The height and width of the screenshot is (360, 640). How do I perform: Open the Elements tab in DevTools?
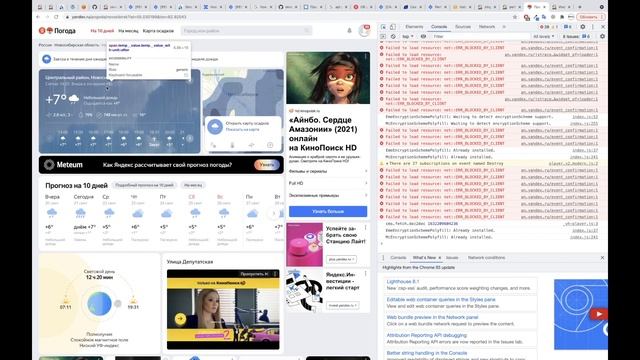click(414, 27)
